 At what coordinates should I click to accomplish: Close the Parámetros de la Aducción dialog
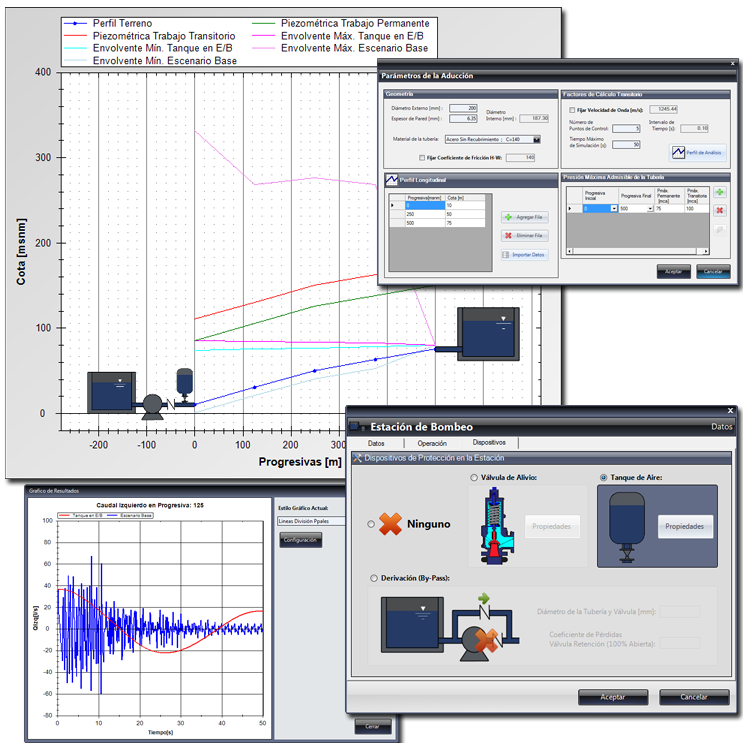click(733, 63)
